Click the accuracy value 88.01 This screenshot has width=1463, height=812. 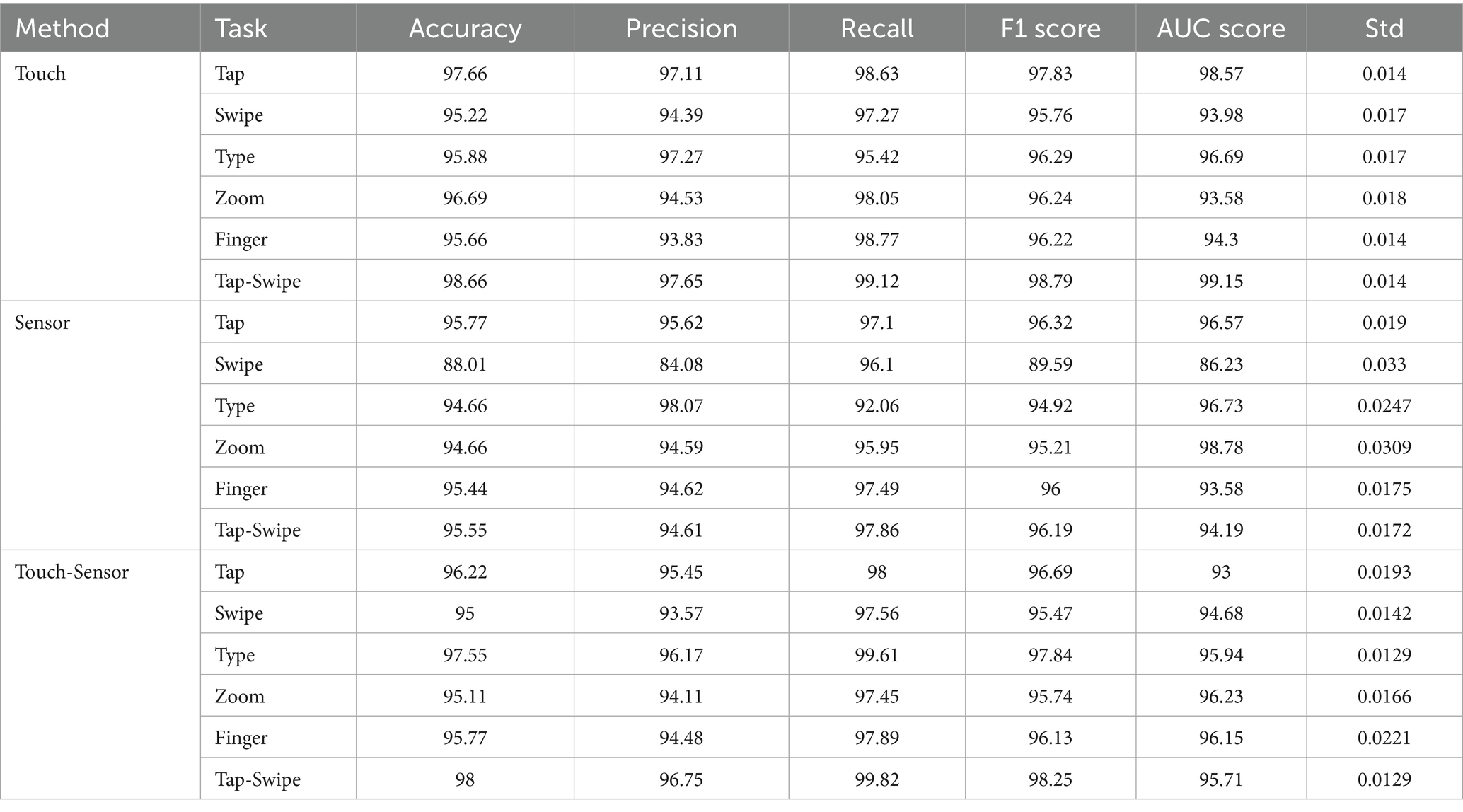tap(465, 364)
